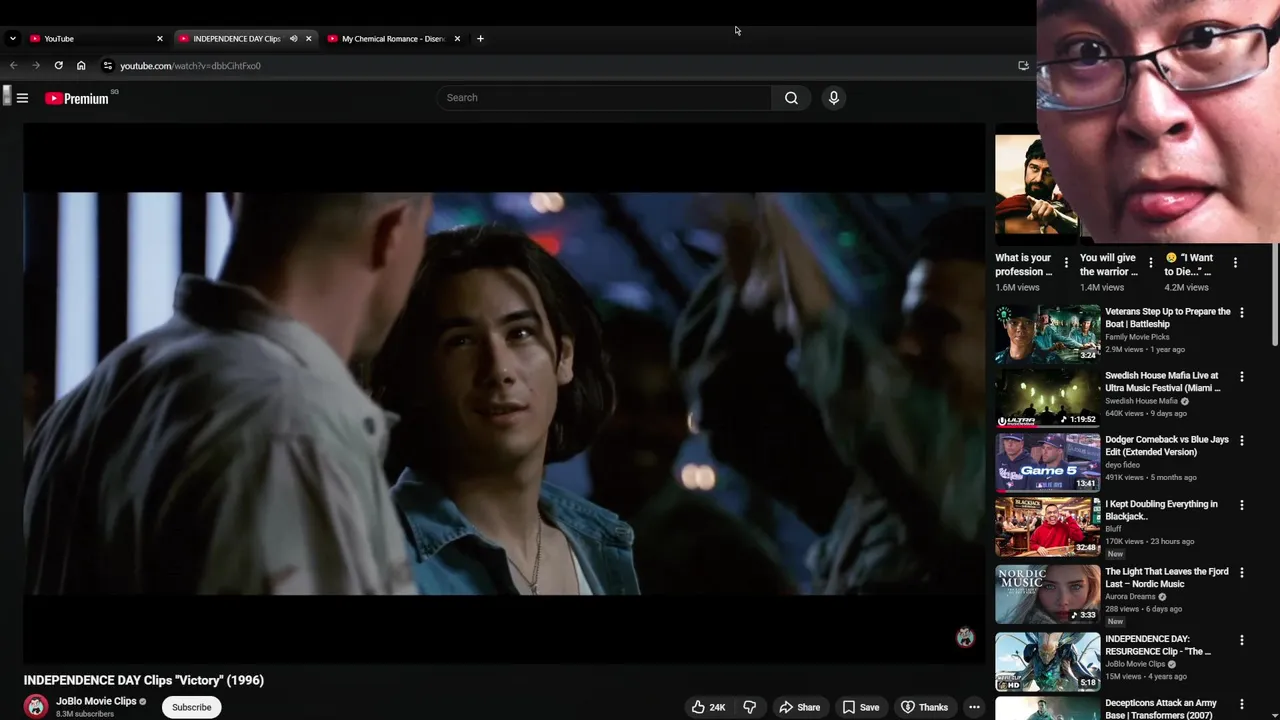Open 'I Kept Doubling Everything in Blackjack' title
The height and width of the screenshot is (720, 1280).
coord(1162,510)
